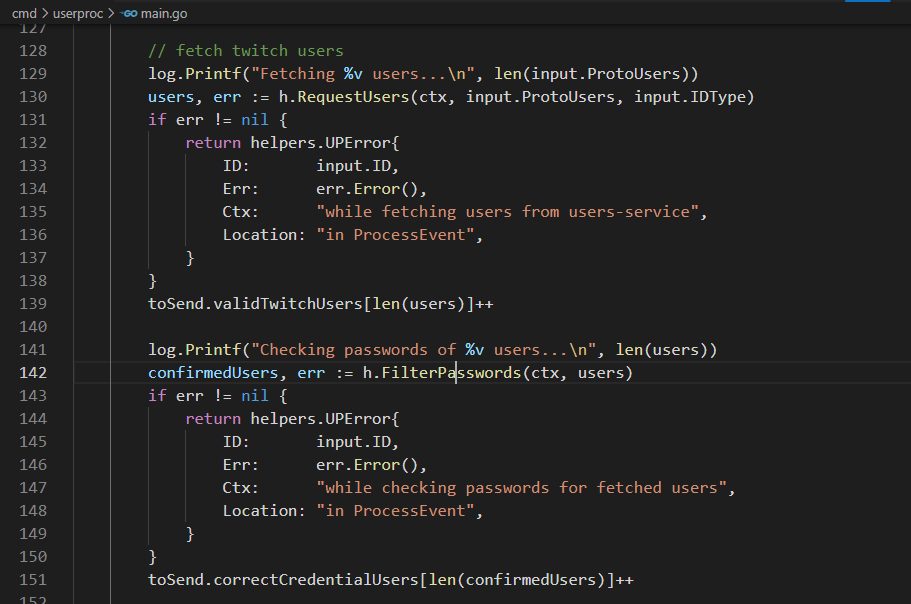Click 'helpers.UPError' on line 132
Image resolution: width=911 pixels, height=604 pixels.
pyautogui.click(x=320, y=143)
